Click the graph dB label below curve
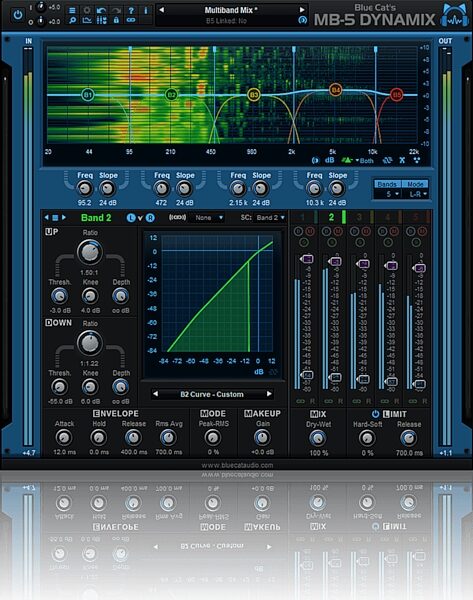Image resolution: width=473 pixels, height=600 pixels. pos(259,372)
